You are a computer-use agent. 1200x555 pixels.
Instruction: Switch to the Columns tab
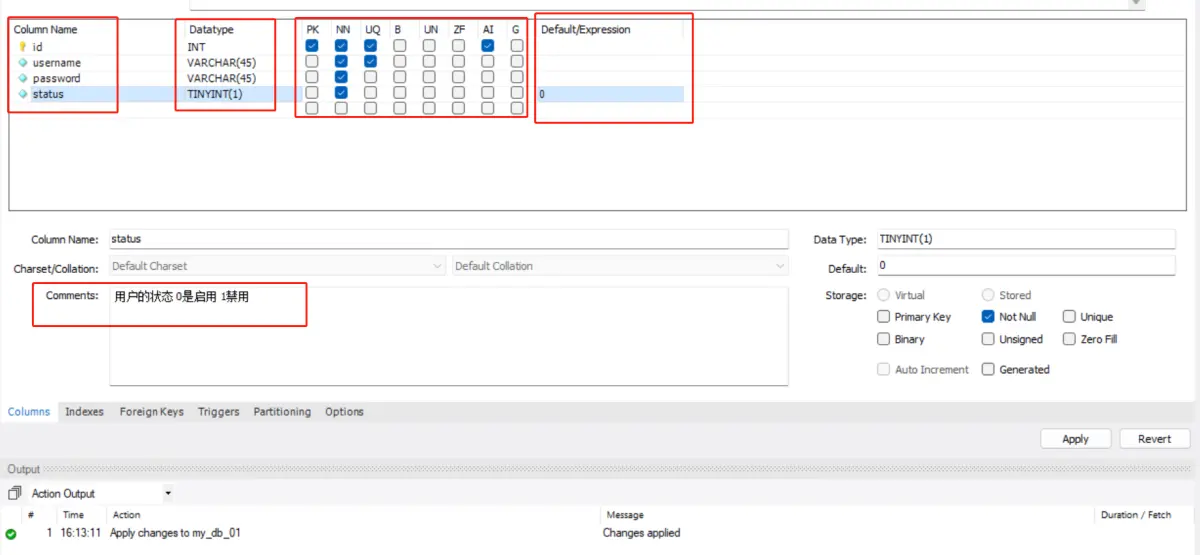(29, 412)
